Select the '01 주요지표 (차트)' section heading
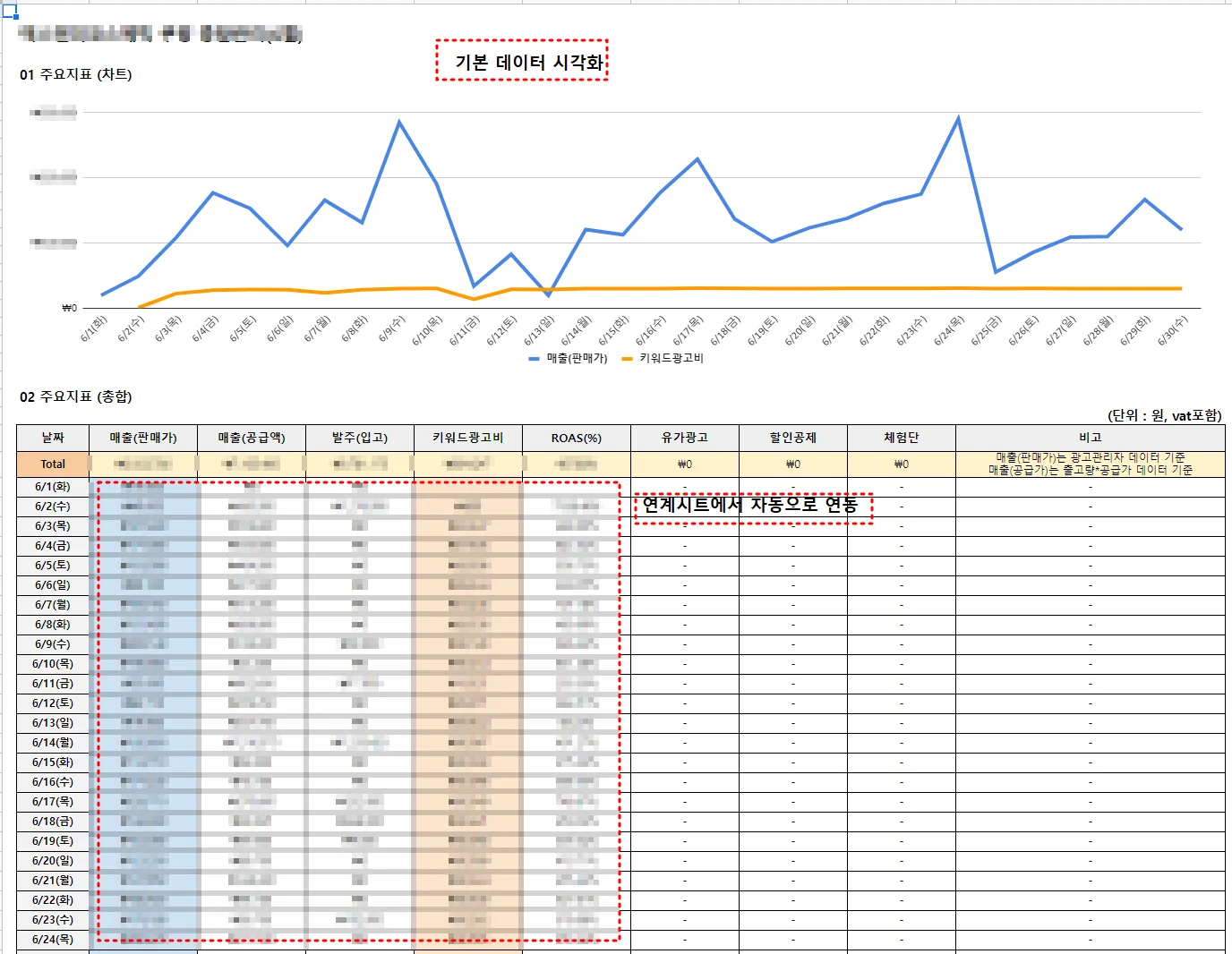The width and height of the screenshot is (1232, 954). point(76,74)
